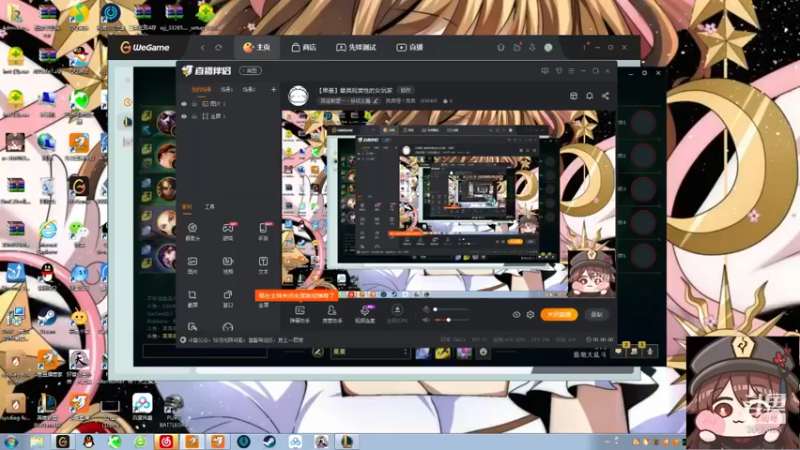Open the layout icon beside the bell
Screen dimensions: 800x450
573,96
